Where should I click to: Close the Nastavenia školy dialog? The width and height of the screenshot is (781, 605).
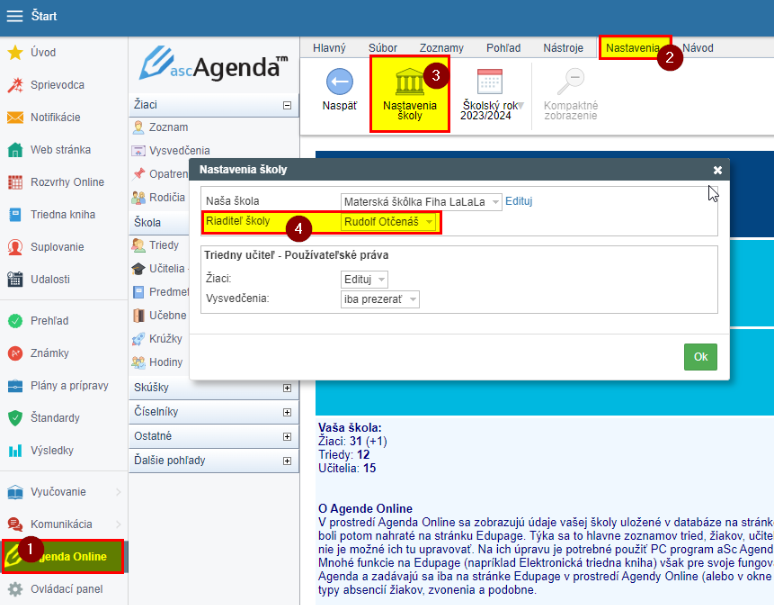pos(717,170)
